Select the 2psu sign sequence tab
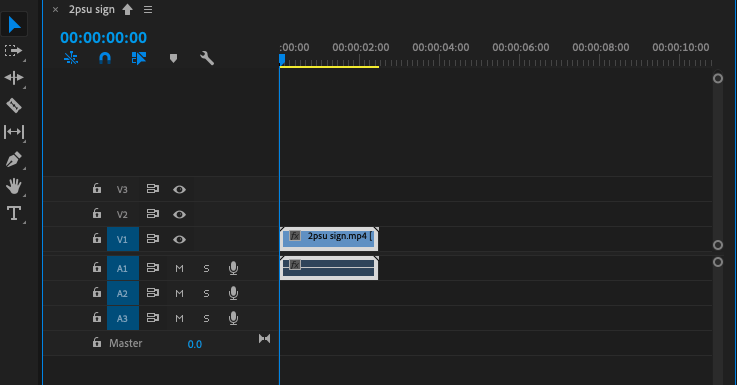The image size is (737, 385). pos(92,10)
